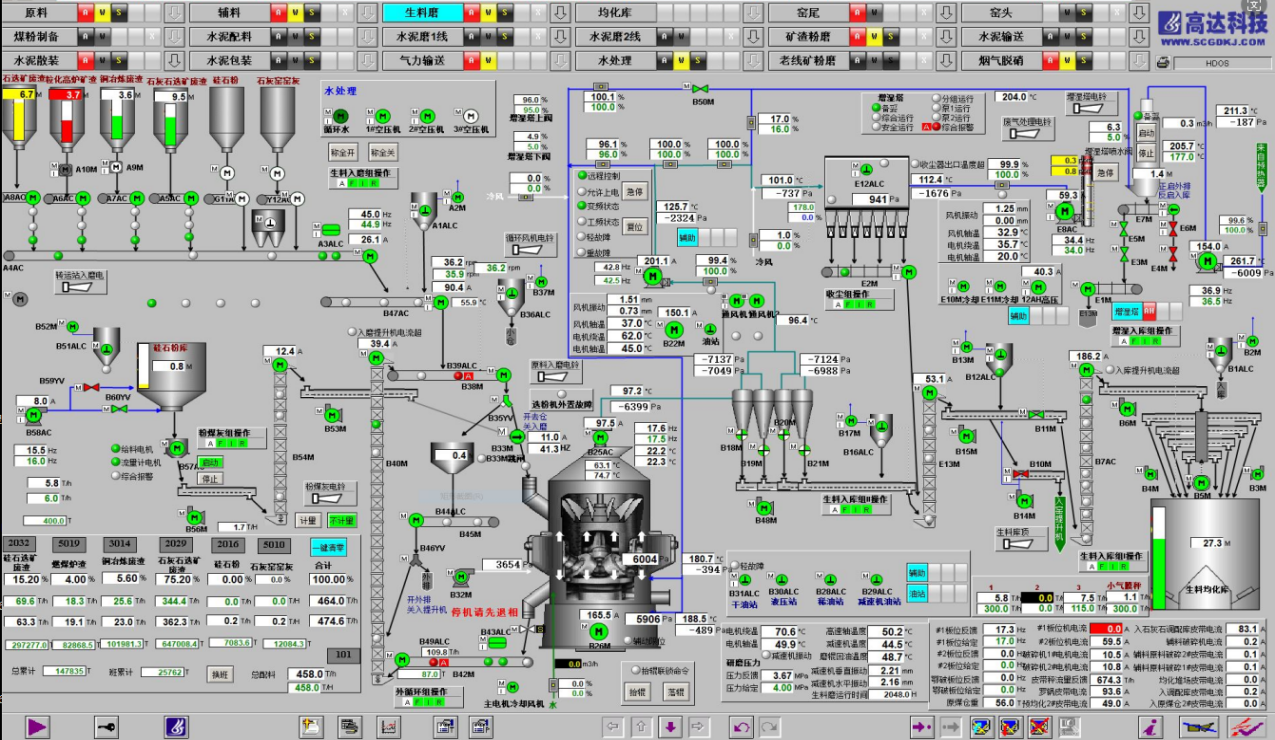Click the purple undo arrow in bottom toolbar
Viewport: 1275px width, 740px height.
click(741, 726)
